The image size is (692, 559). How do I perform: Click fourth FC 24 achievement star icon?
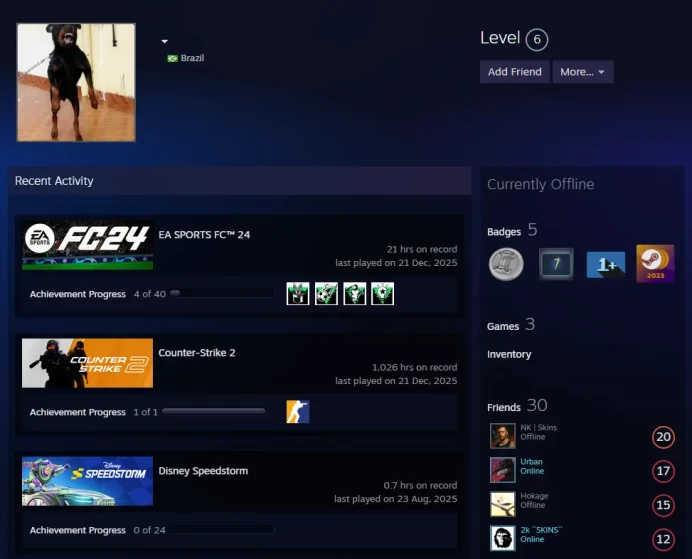(383, 294)
